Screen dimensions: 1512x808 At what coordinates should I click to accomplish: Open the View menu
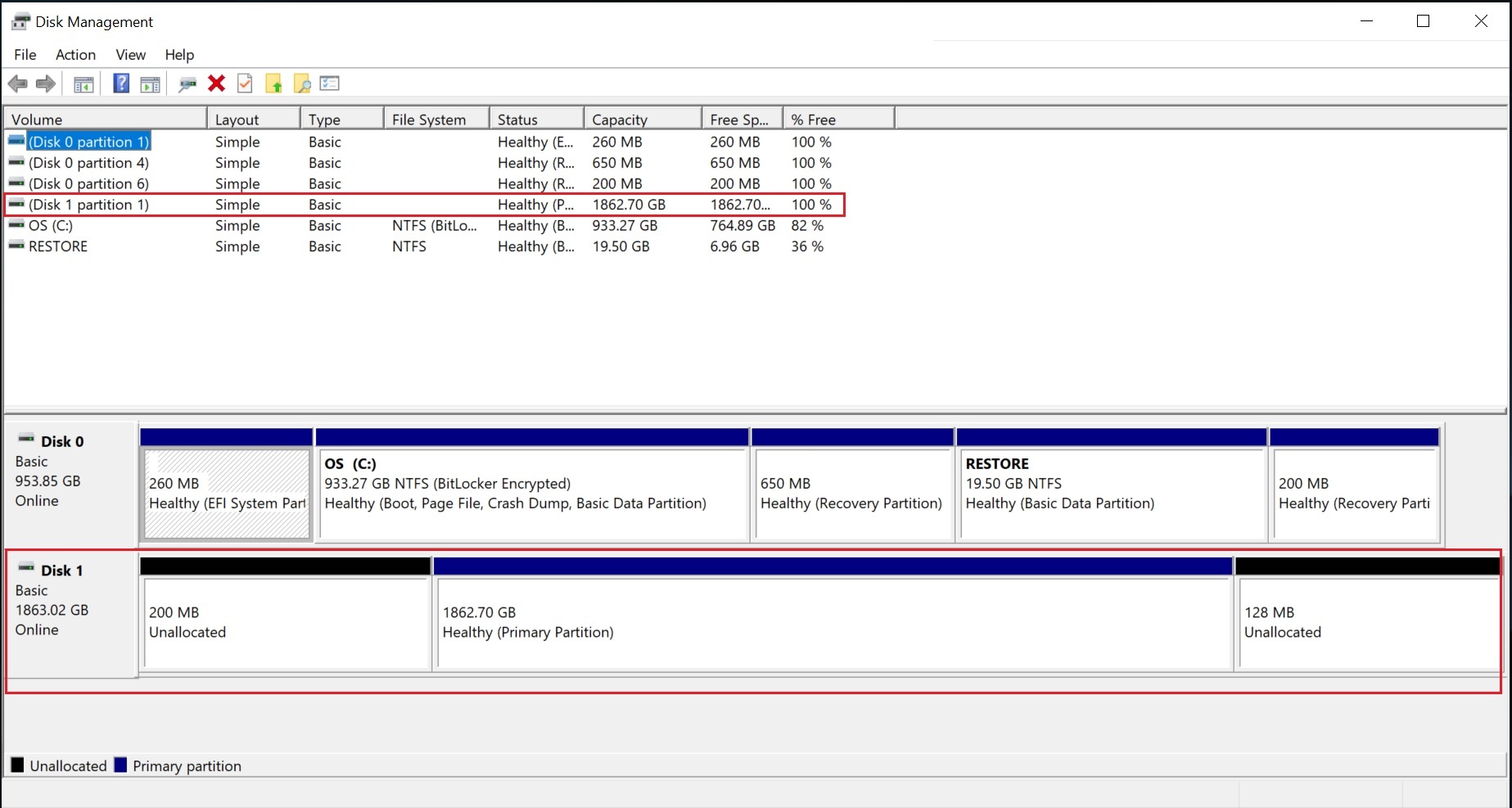[x=129, y=54]
